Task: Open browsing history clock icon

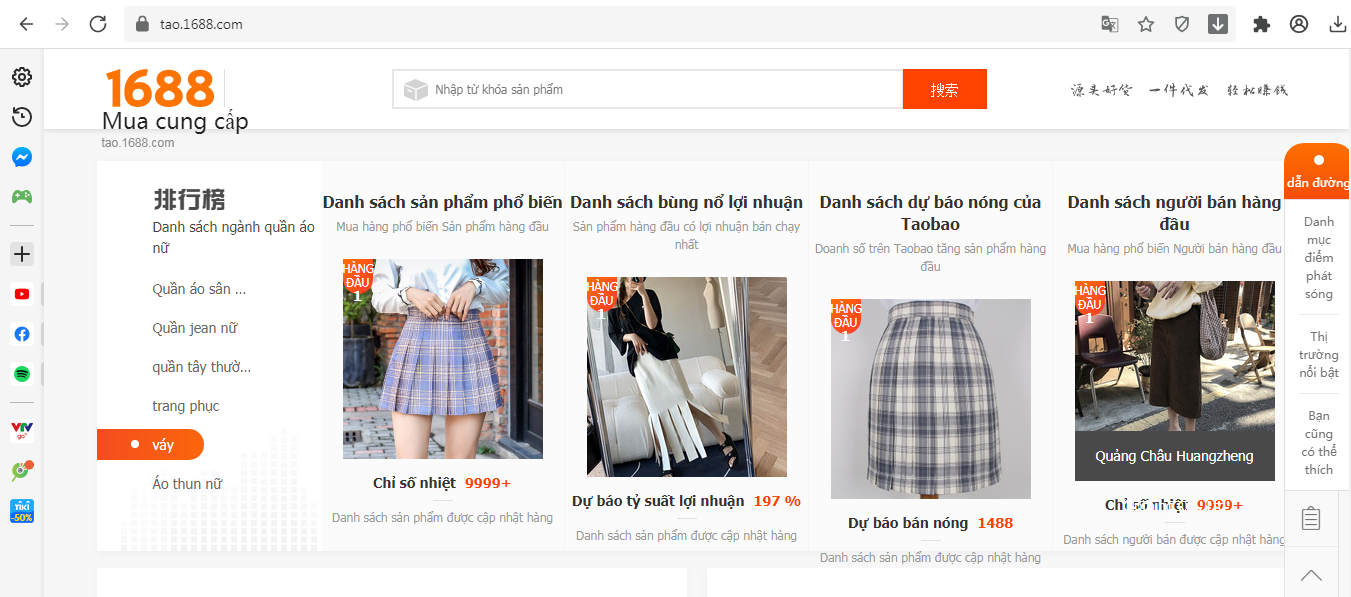Action: [x=22, y=117]
